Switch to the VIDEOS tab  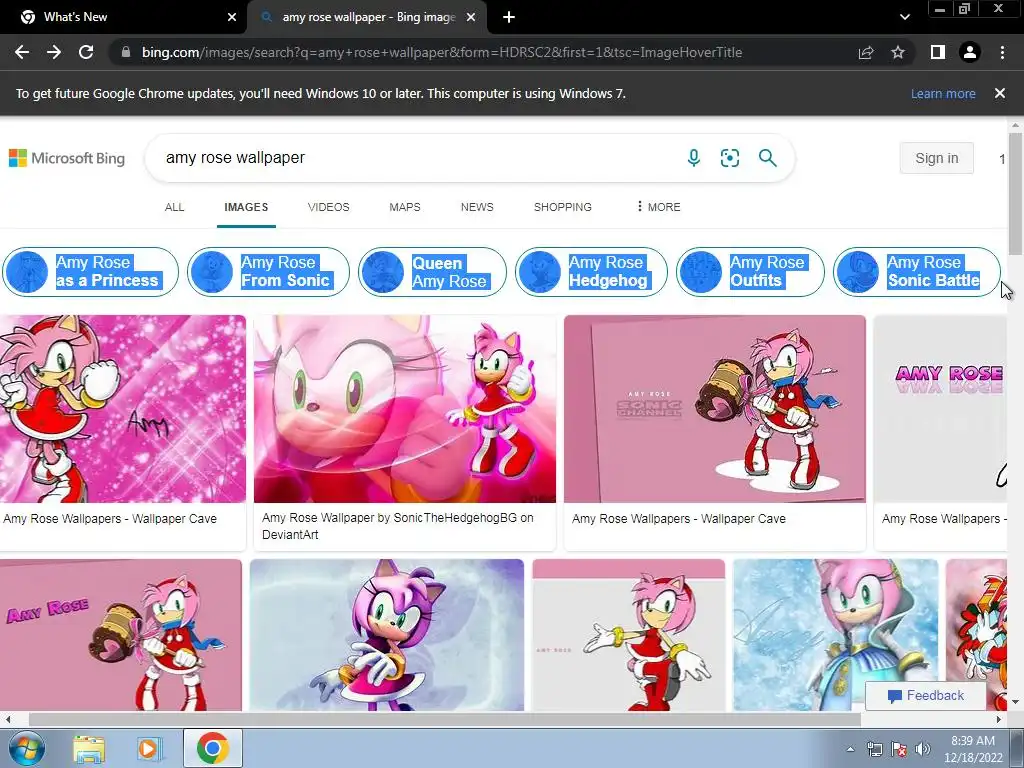(x=328, y=207)
